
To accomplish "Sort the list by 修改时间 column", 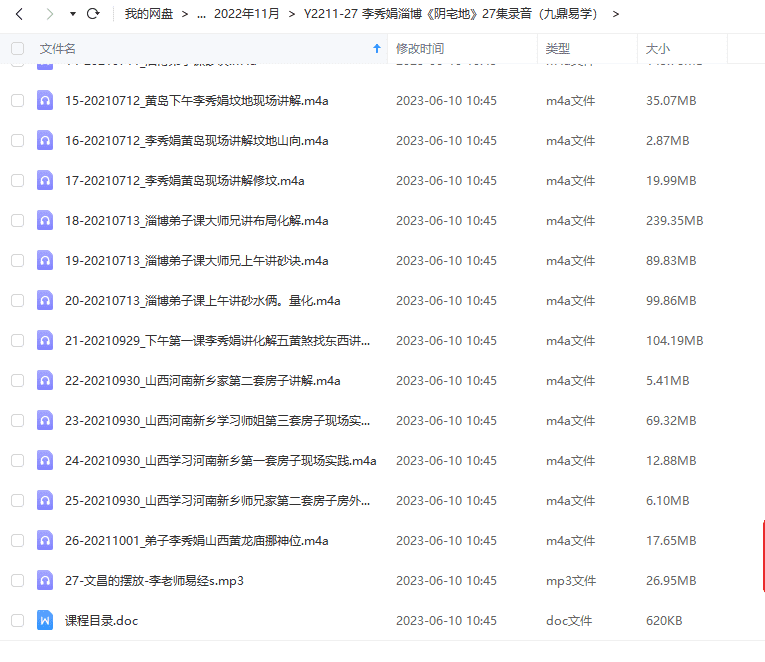I will [420, 48].
